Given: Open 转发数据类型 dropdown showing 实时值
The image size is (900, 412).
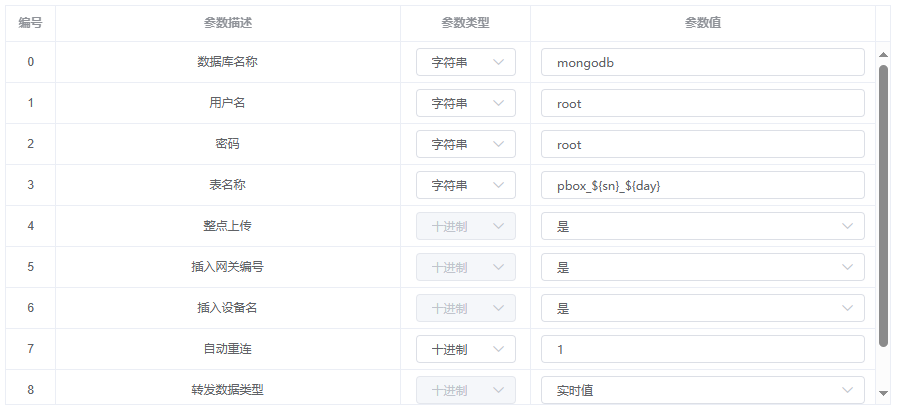Looking at the screenshot, I should pyautogui.click(x=703, y=390).
